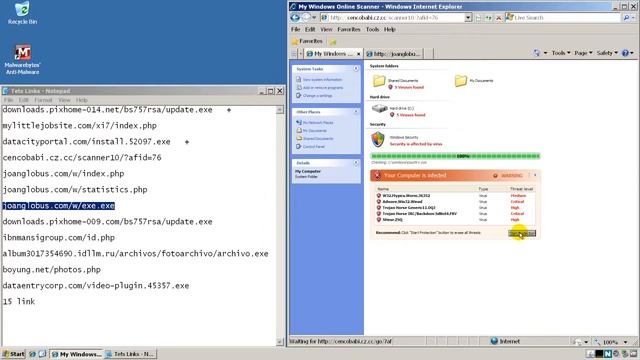Close the My Windows tab
Viewport: 640px width, 360px height.
tap(358, 53)
